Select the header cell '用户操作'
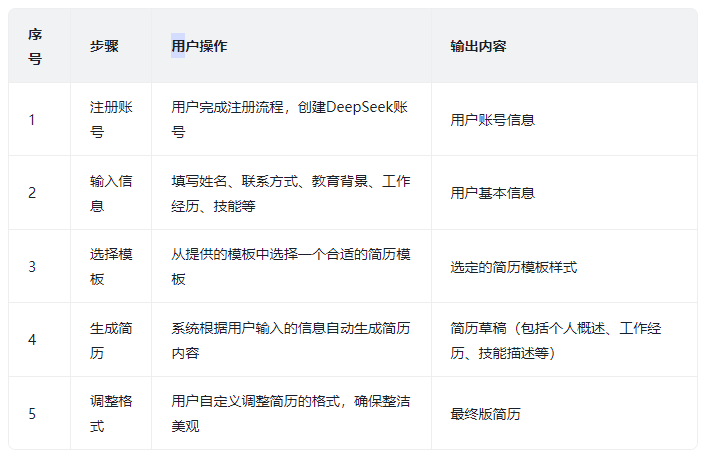 (291, 46)
